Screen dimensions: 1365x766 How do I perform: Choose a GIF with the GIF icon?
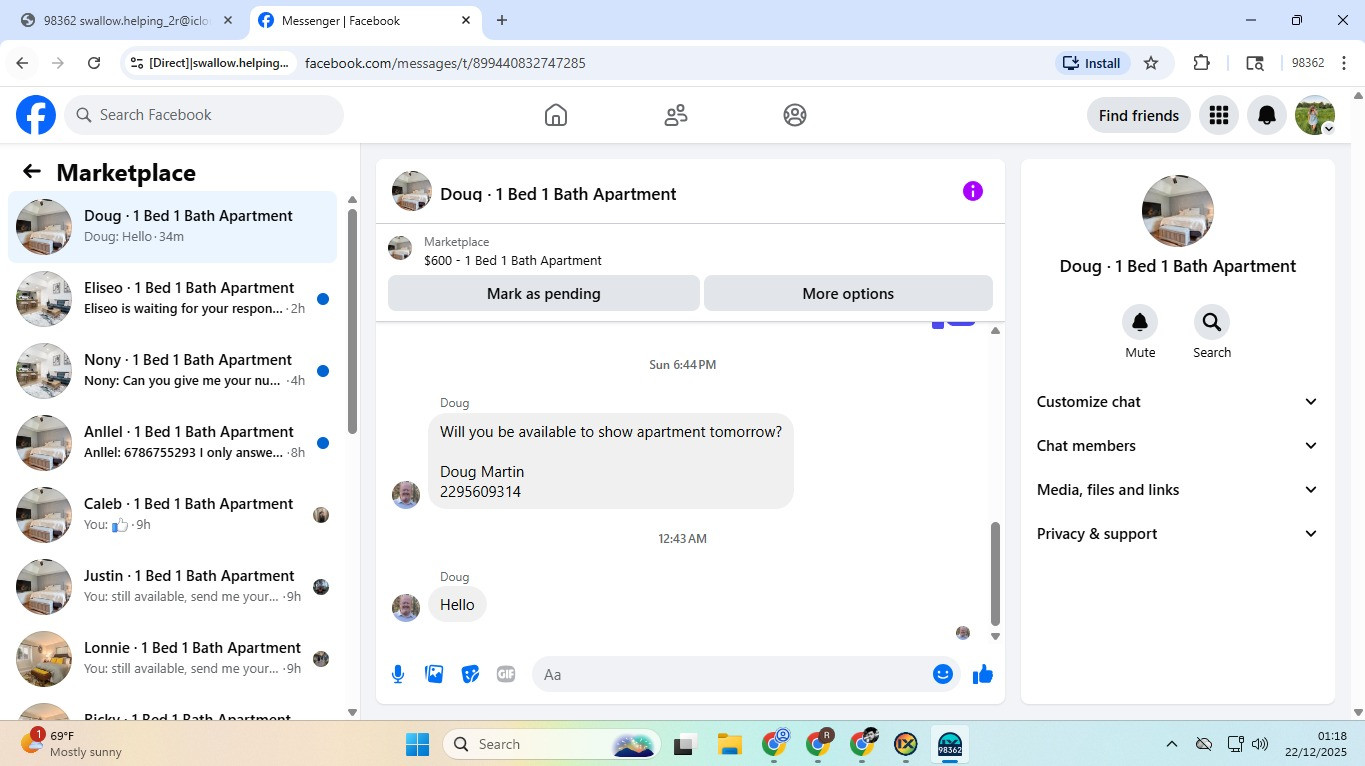coord(506,674)
